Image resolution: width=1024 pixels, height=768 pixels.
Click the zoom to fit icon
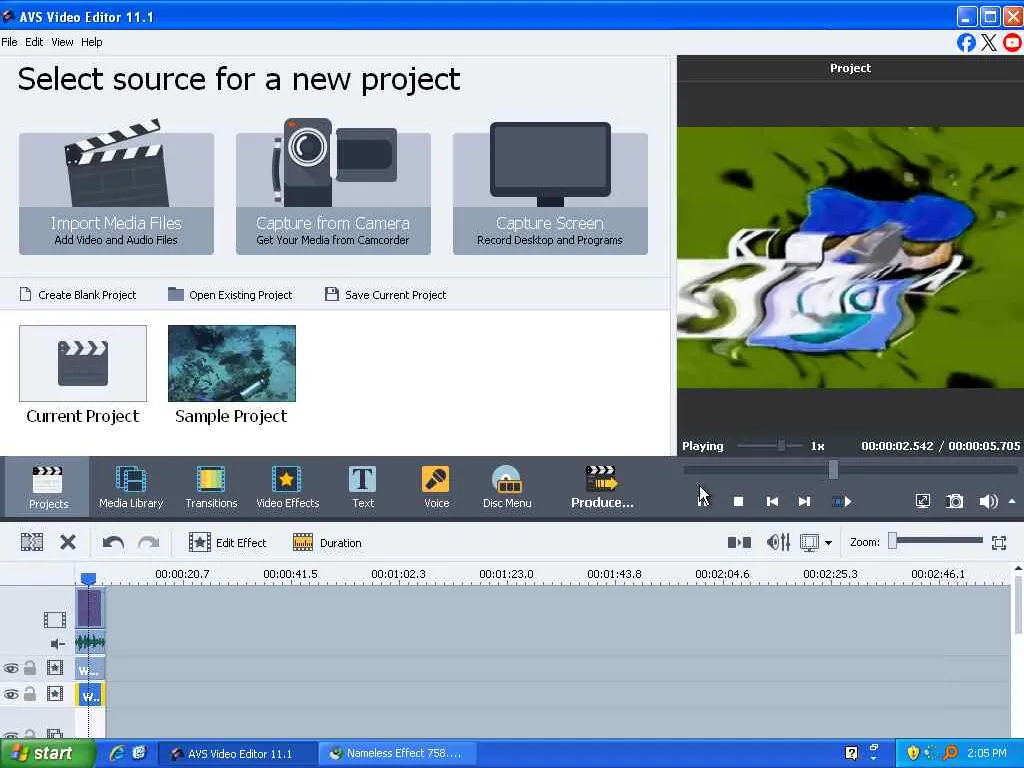(x=999, y=542)
